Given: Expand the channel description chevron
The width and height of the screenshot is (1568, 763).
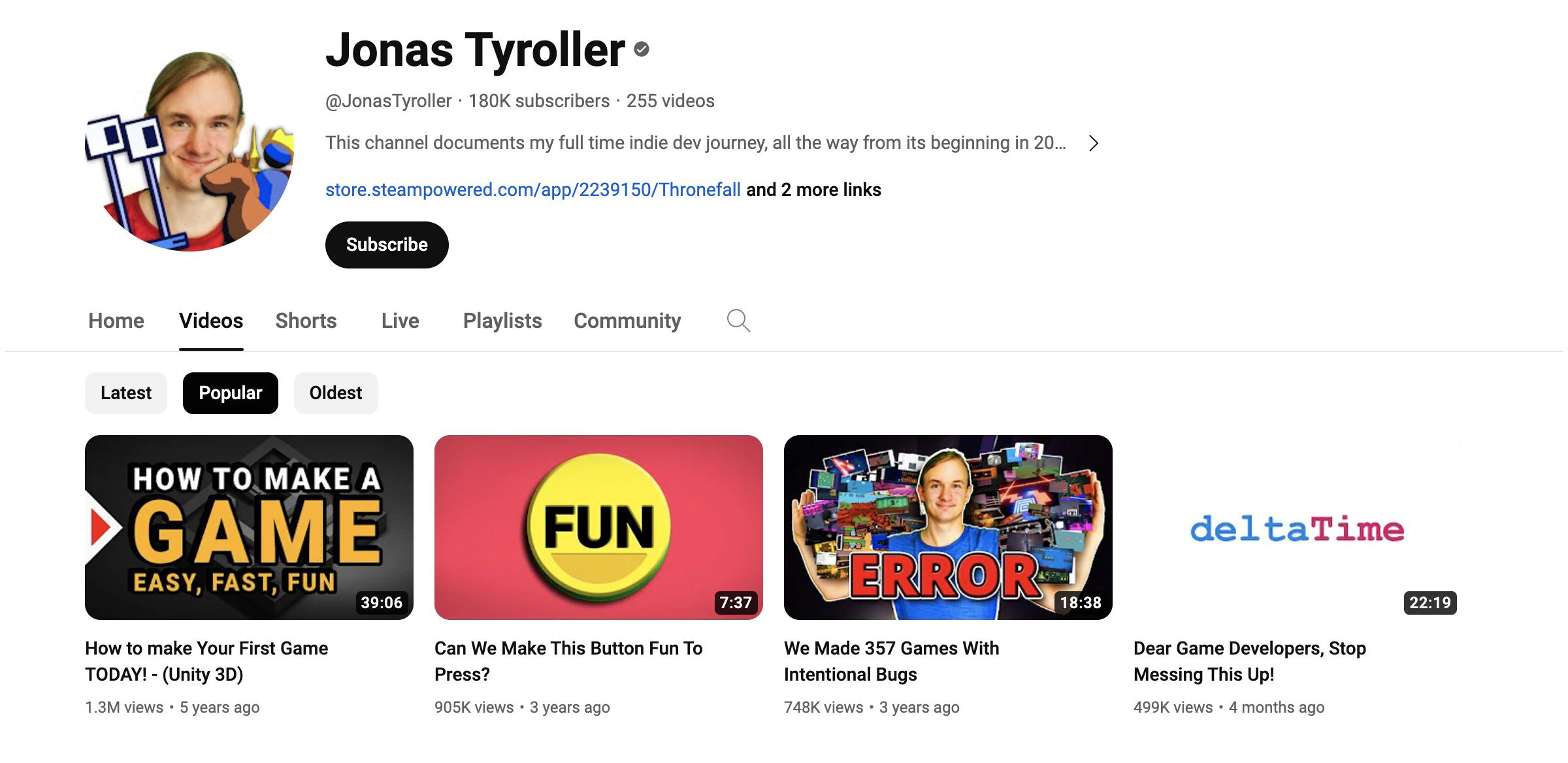Looking at the screenshot, I should click(x=1094, y=143).
